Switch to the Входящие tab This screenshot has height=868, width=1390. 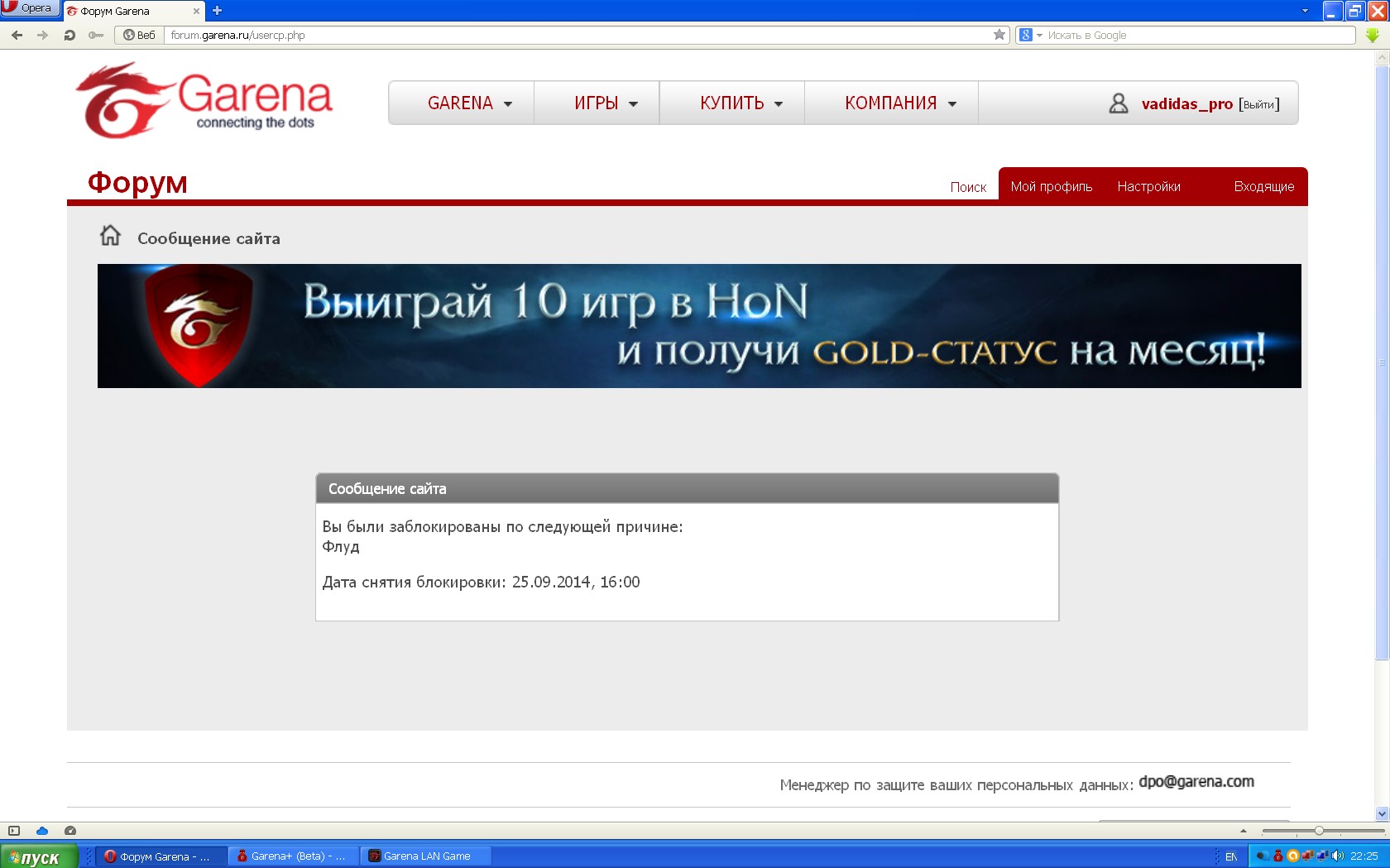pyautogui.click(x=1264, y=186)
